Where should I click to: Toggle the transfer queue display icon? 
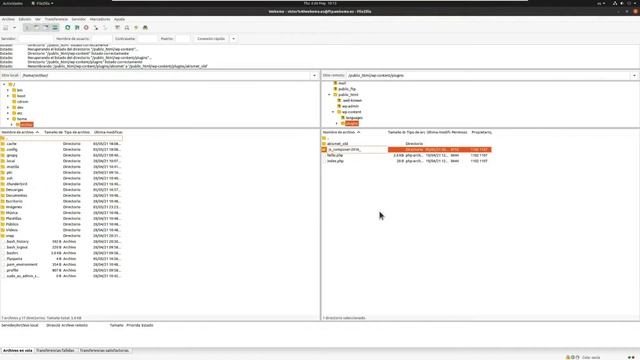click(x=55, y=28)
